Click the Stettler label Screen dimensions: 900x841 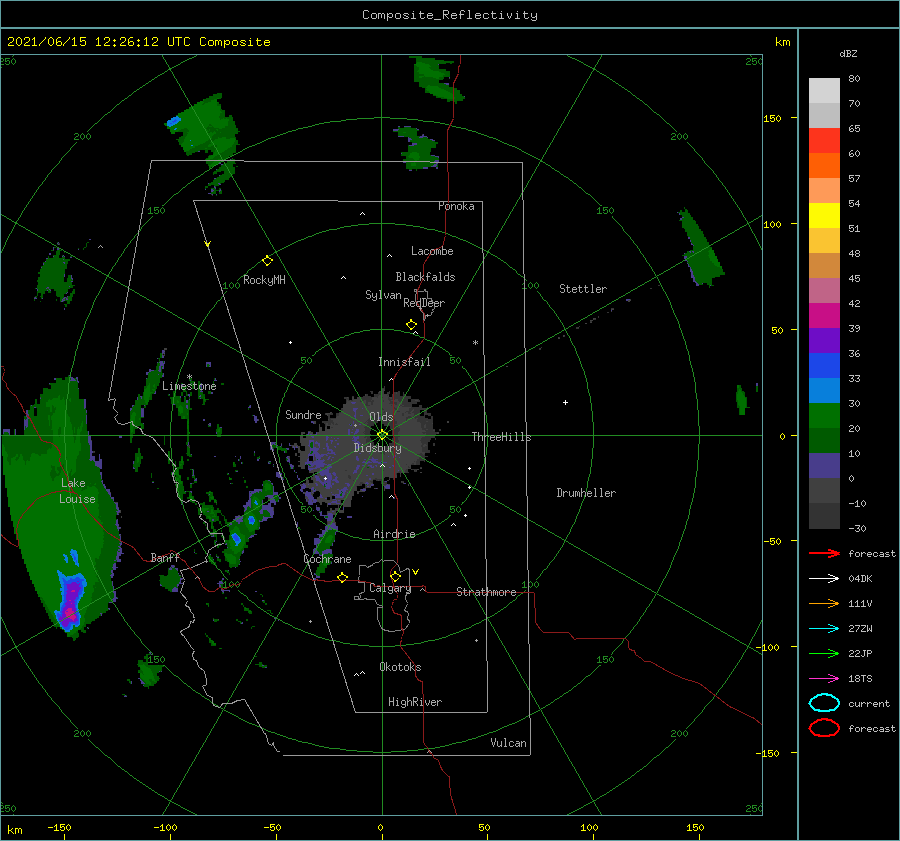click(583, 289)
